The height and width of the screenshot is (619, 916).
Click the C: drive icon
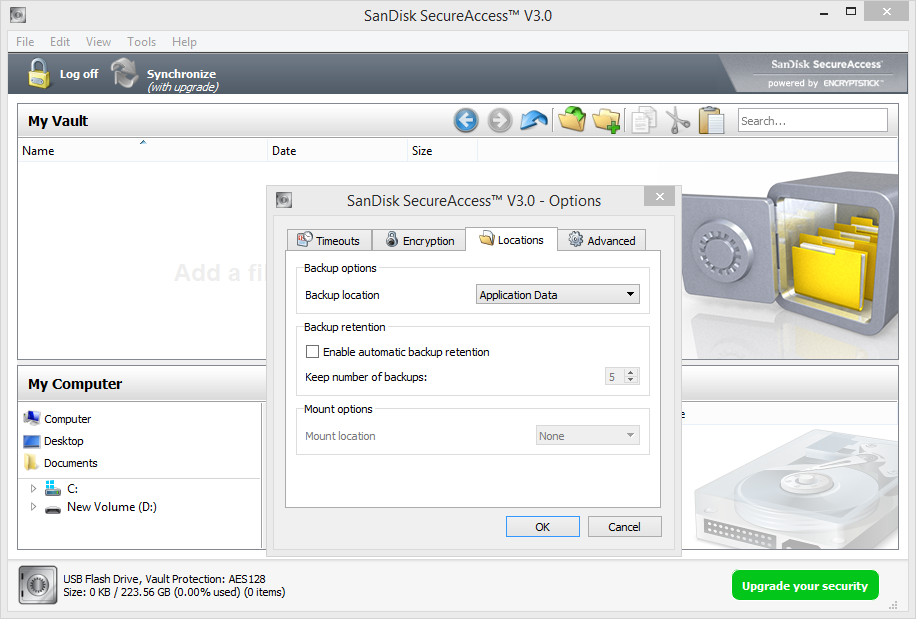click(x=53, y=488)
